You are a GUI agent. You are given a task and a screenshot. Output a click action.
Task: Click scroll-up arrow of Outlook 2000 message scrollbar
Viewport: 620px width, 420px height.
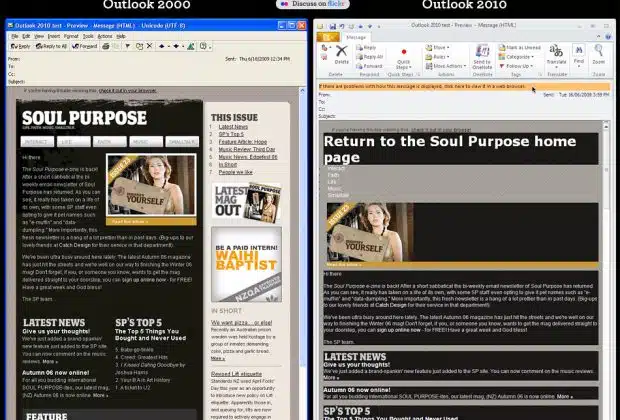[x=302, y=91]
